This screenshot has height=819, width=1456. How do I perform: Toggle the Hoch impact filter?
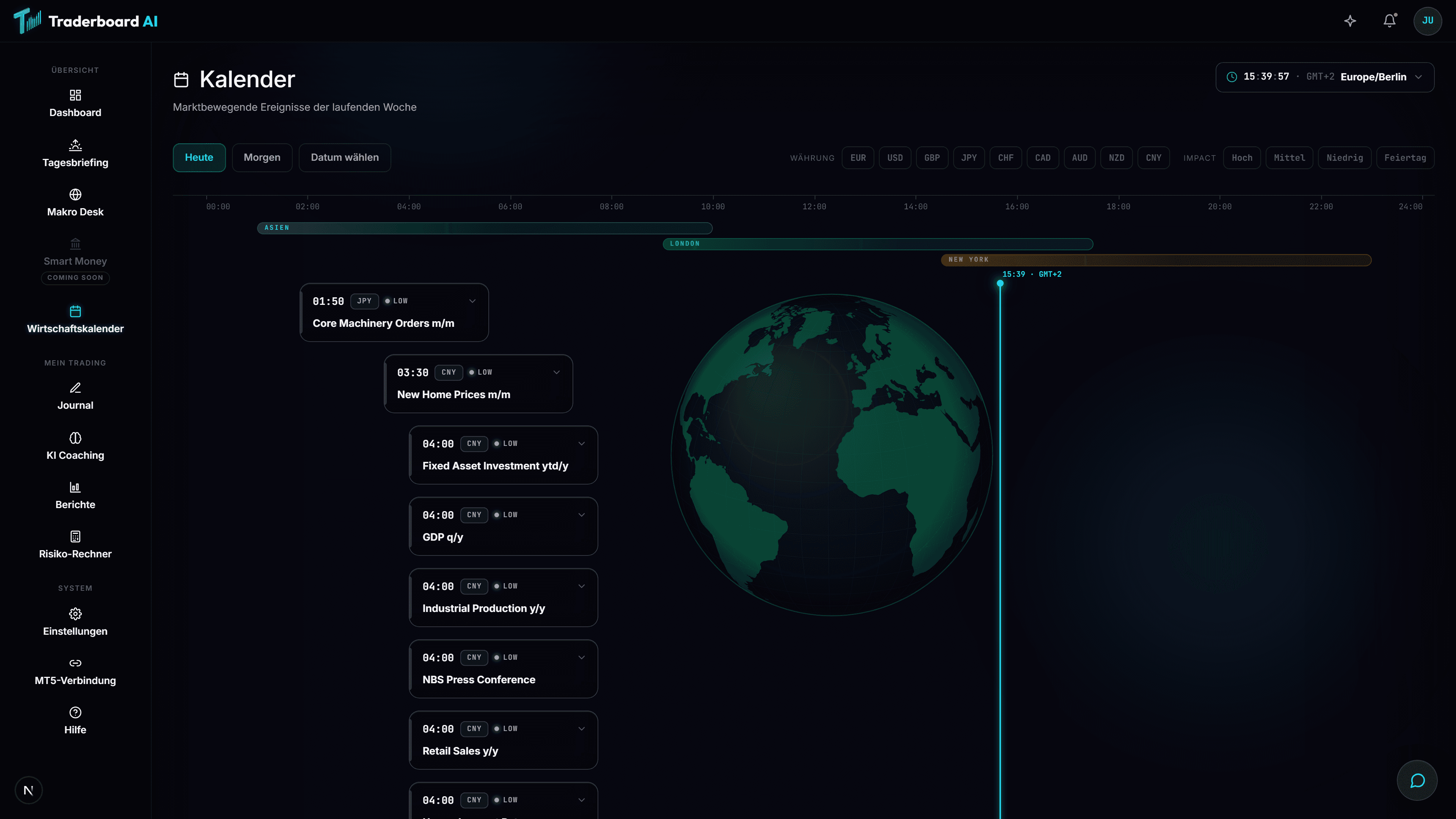(1242, 158)
